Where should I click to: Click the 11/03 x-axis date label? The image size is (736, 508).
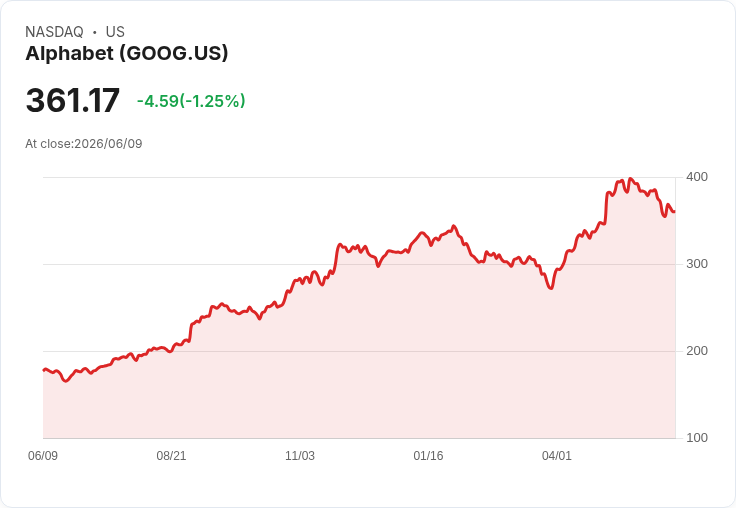pos(300,455)
